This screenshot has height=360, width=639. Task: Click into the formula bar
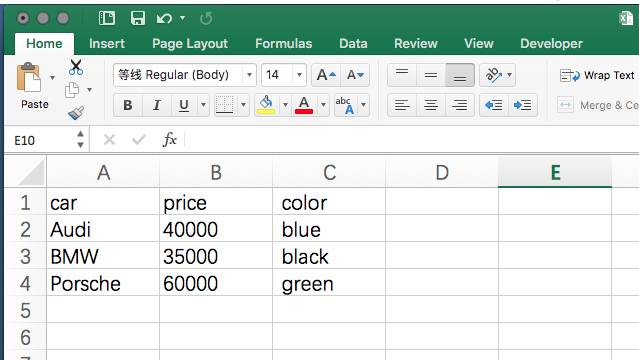(412, 140)
